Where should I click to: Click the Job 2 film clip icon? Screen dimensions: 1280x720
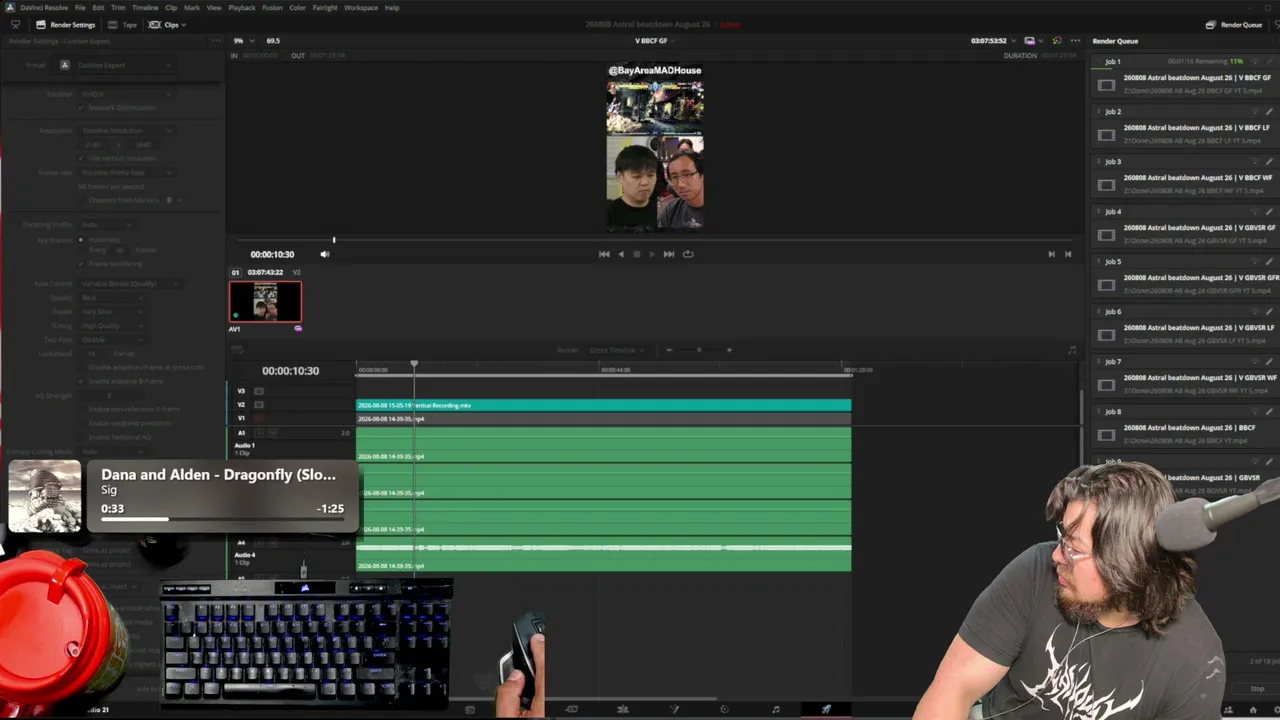coord(1106,135)
